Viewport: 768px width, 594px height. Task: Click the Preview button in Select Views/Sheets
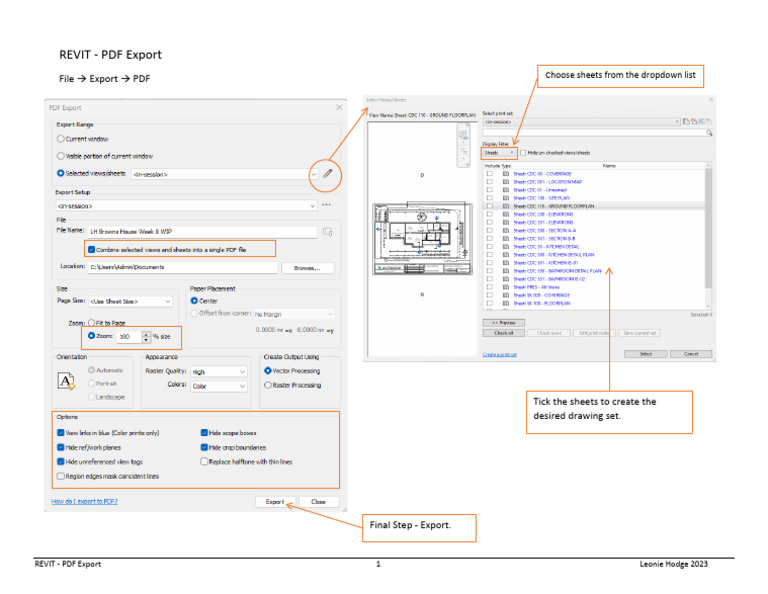(504, 323)
